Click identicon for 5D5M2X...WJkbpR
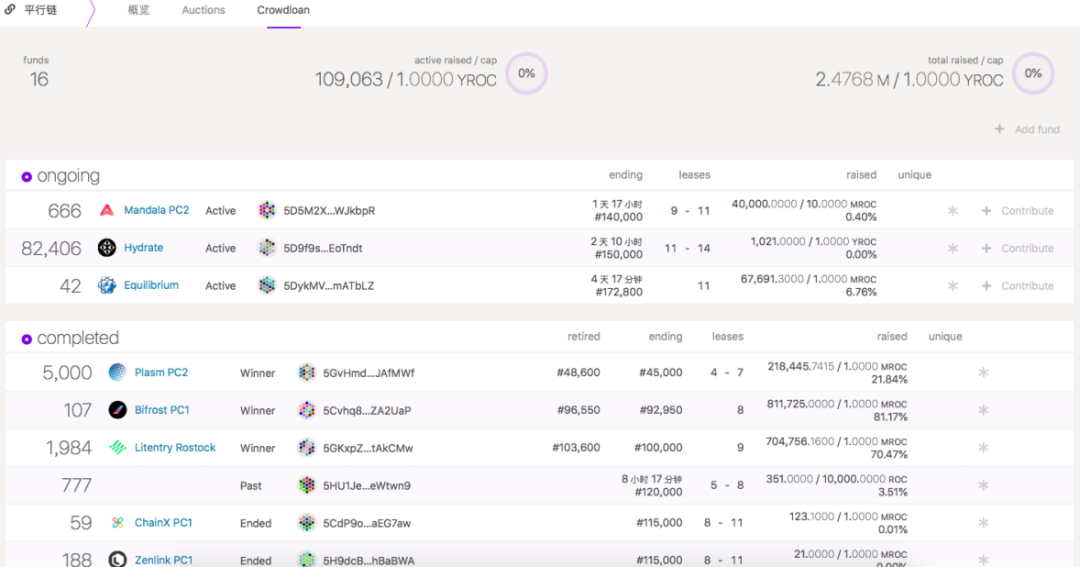1080x567 pixels. [x=267, y=210]
